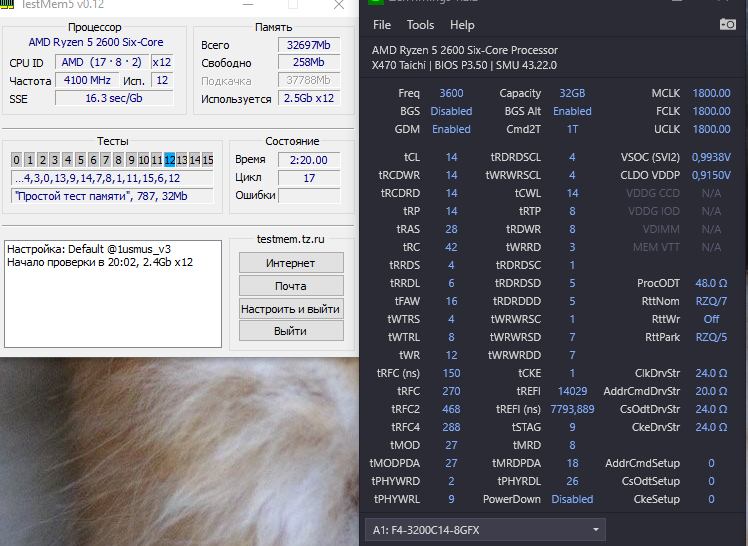Click the AMD Ryzen 5 2600 Six-Core label in TestMem5
Screen dimensions: 748x546
(96, 42)
